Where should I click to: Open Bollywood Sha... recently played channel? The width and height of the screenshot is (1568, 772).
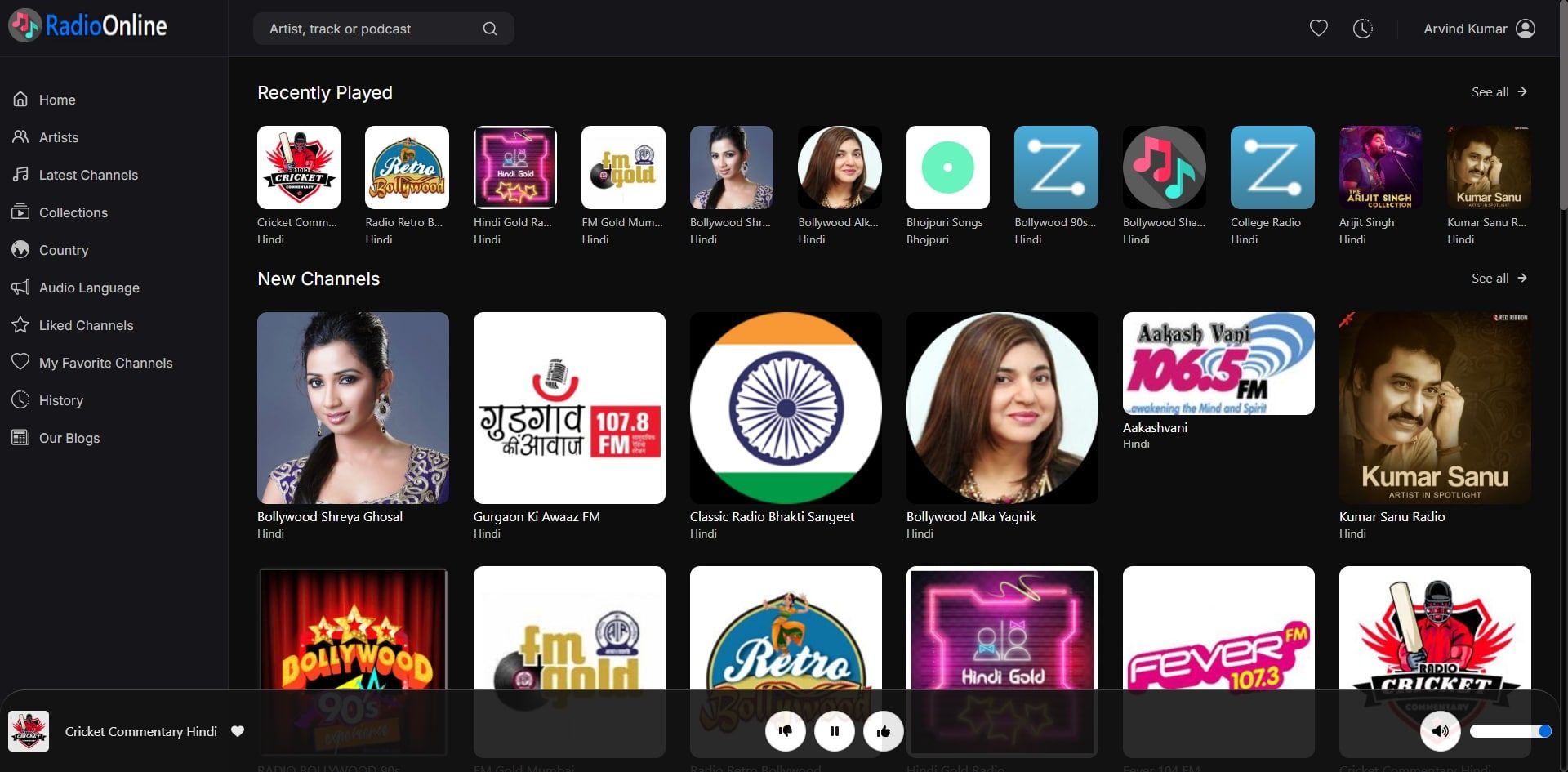pos(1165,167)
